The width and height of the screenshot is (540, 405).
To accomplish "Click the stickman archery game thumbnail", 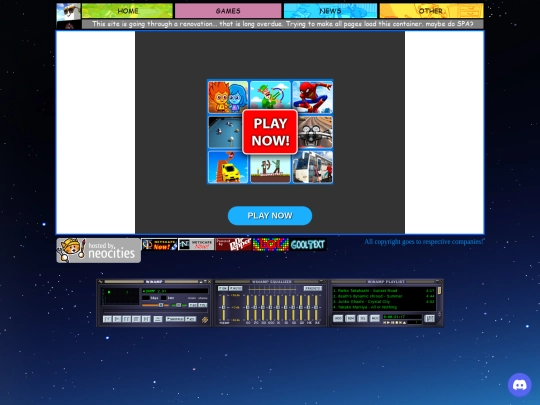I will tap(270, 169).
